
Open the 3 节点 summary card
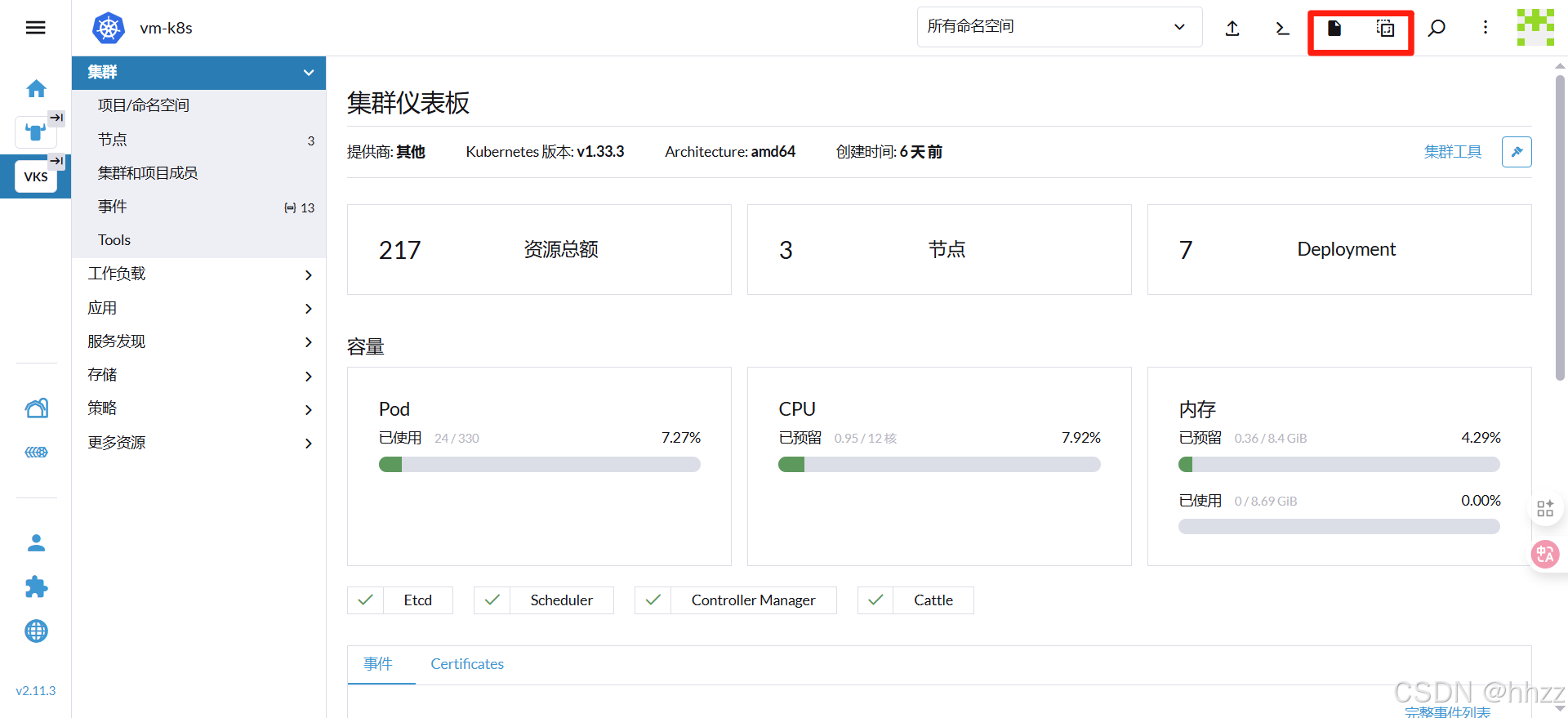[939, 249]
